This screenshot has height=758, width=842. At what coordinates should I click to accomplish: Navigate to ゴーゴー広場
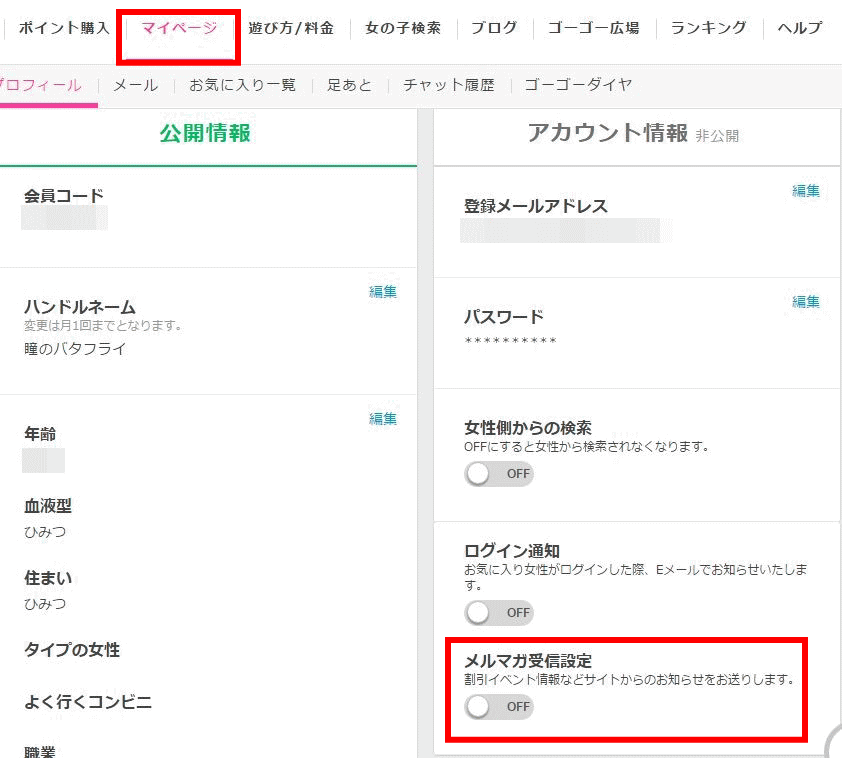click(593, 28)
